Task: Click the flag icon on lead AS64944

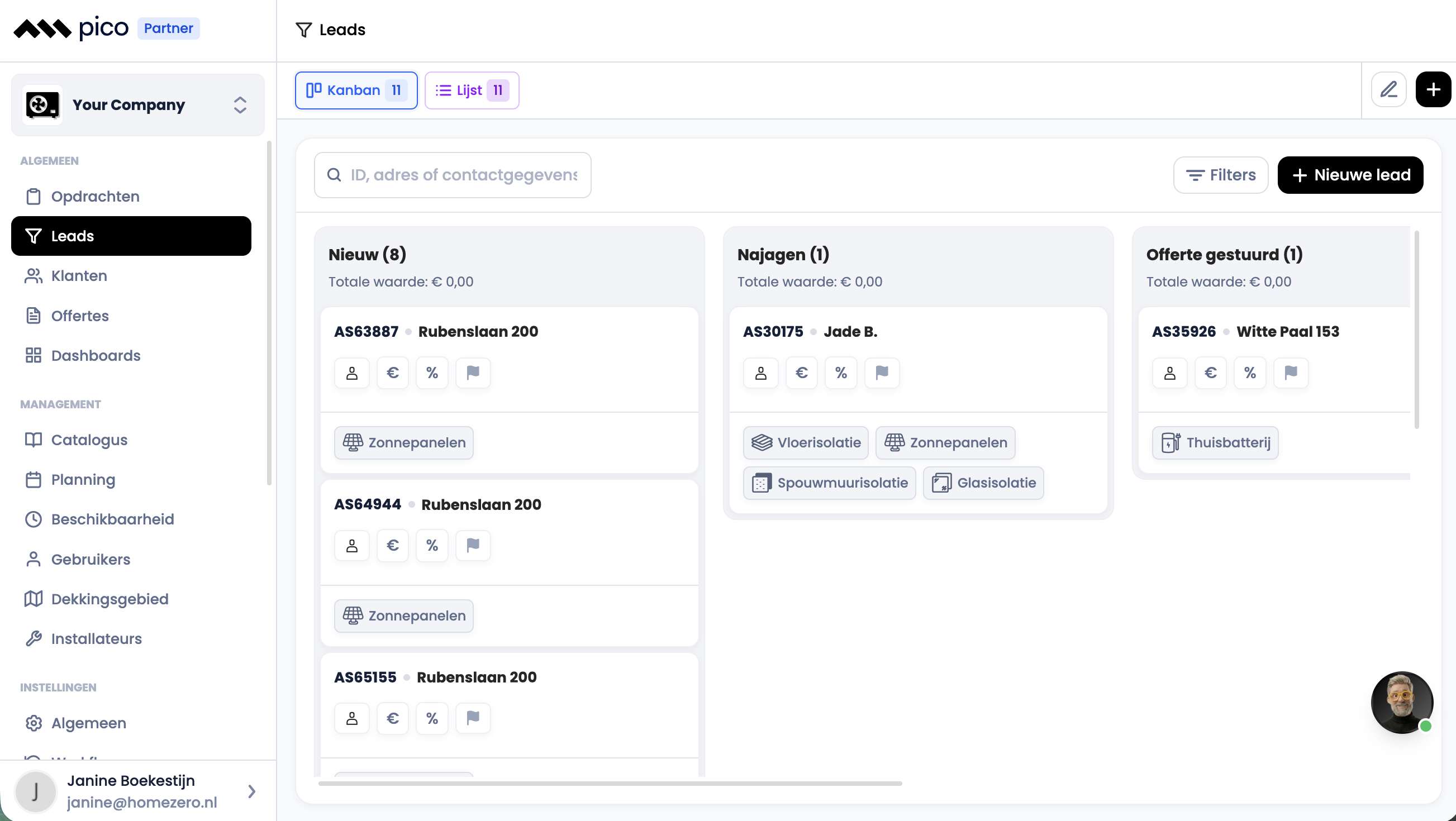Action: (473, 546)
